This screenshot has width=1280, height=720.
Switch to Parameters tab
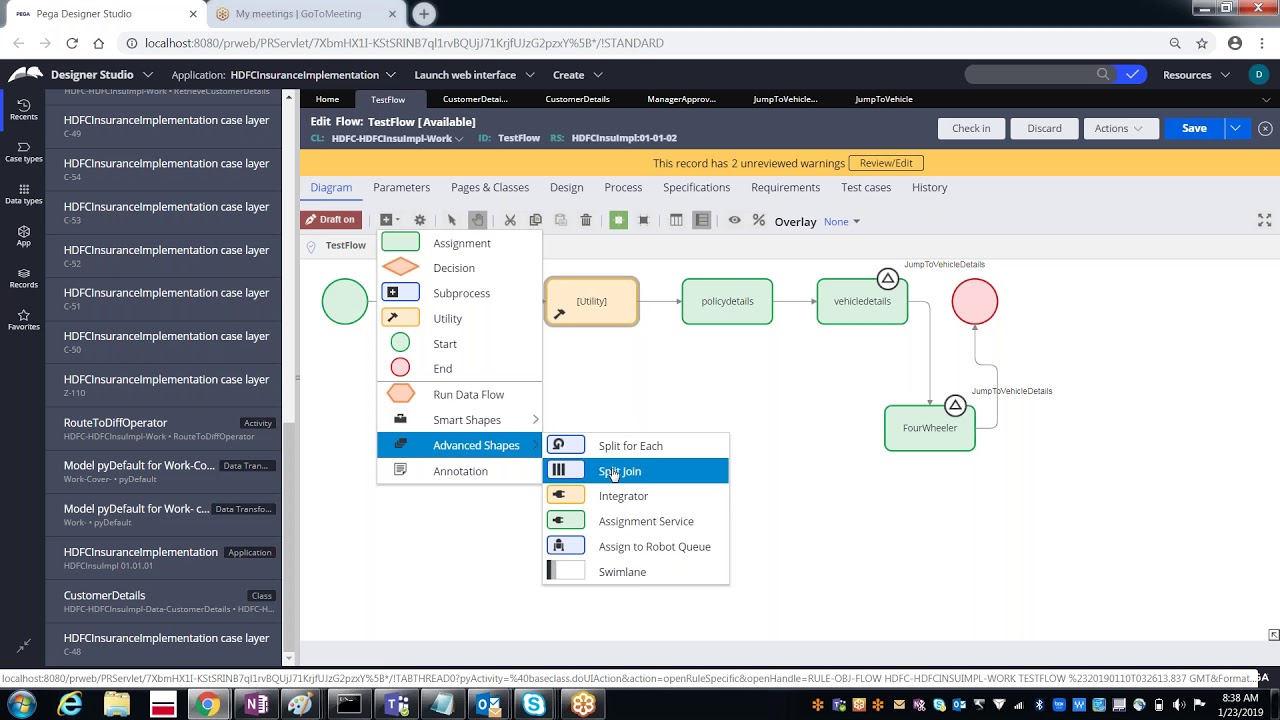click(x=401, y=187)
